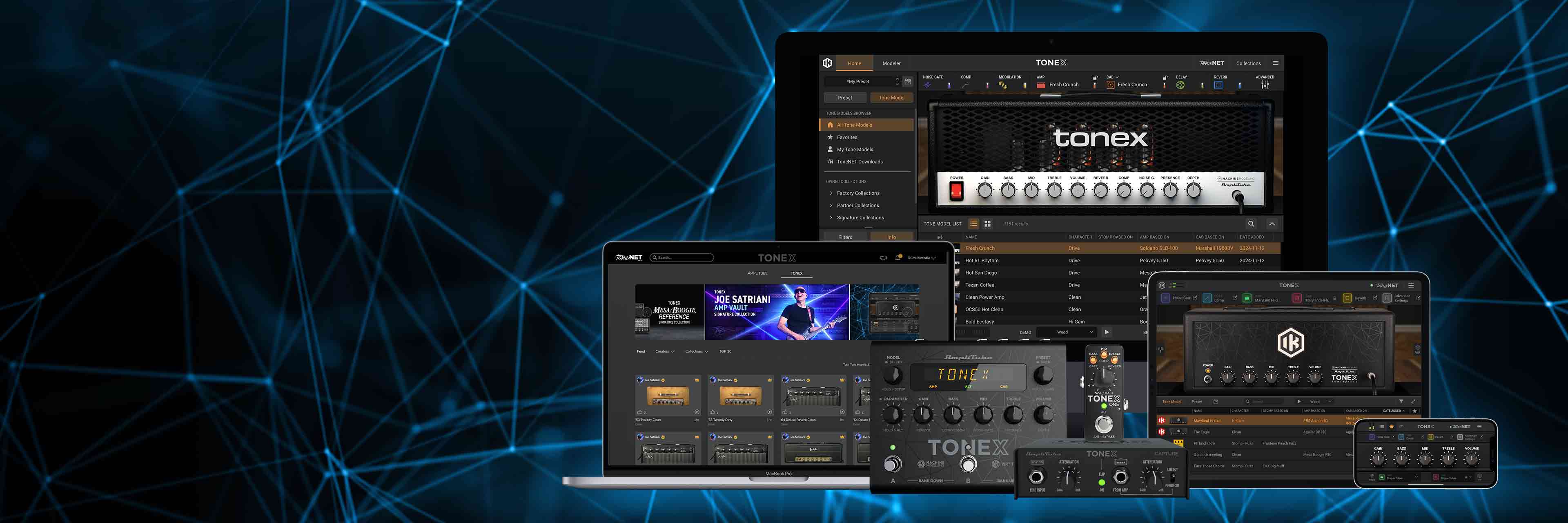Open Advanced Settings icon on iPad
Image resolution: width=1568 pixels, height=523 pixels.
coord(1387,298)
